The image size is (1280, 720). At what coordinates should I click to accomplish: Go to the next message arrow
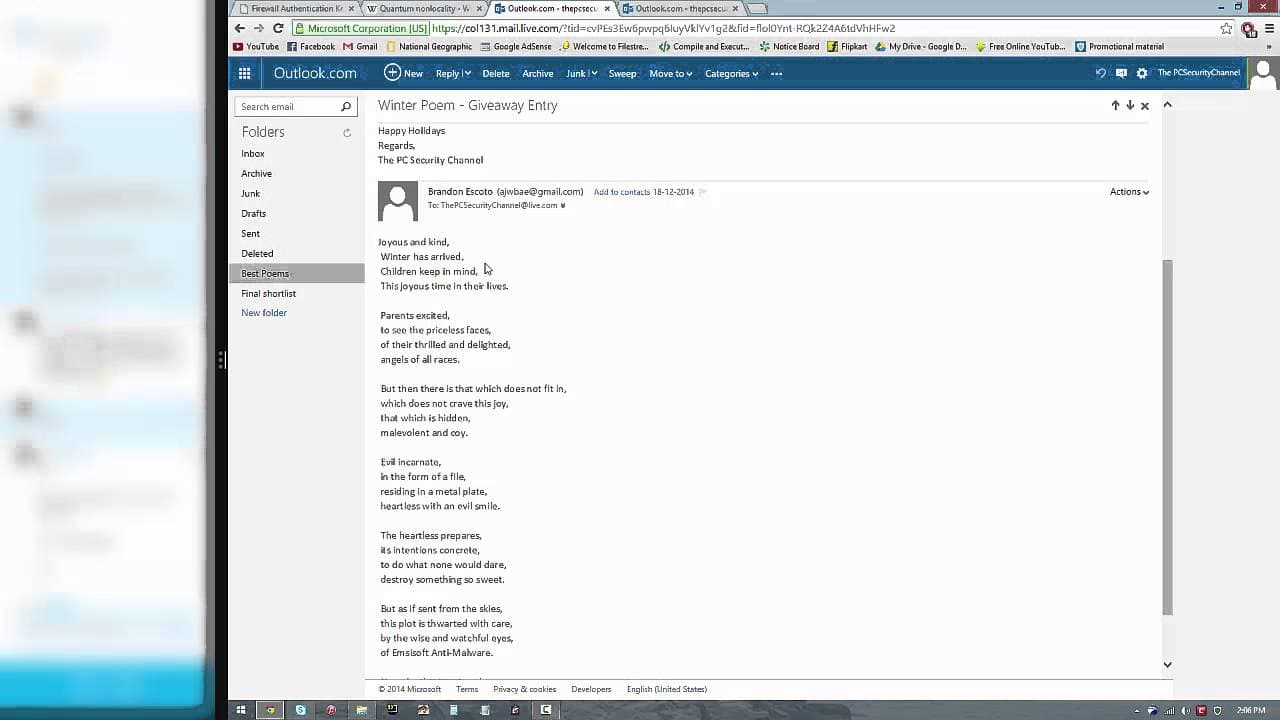tap(1130, 105)
